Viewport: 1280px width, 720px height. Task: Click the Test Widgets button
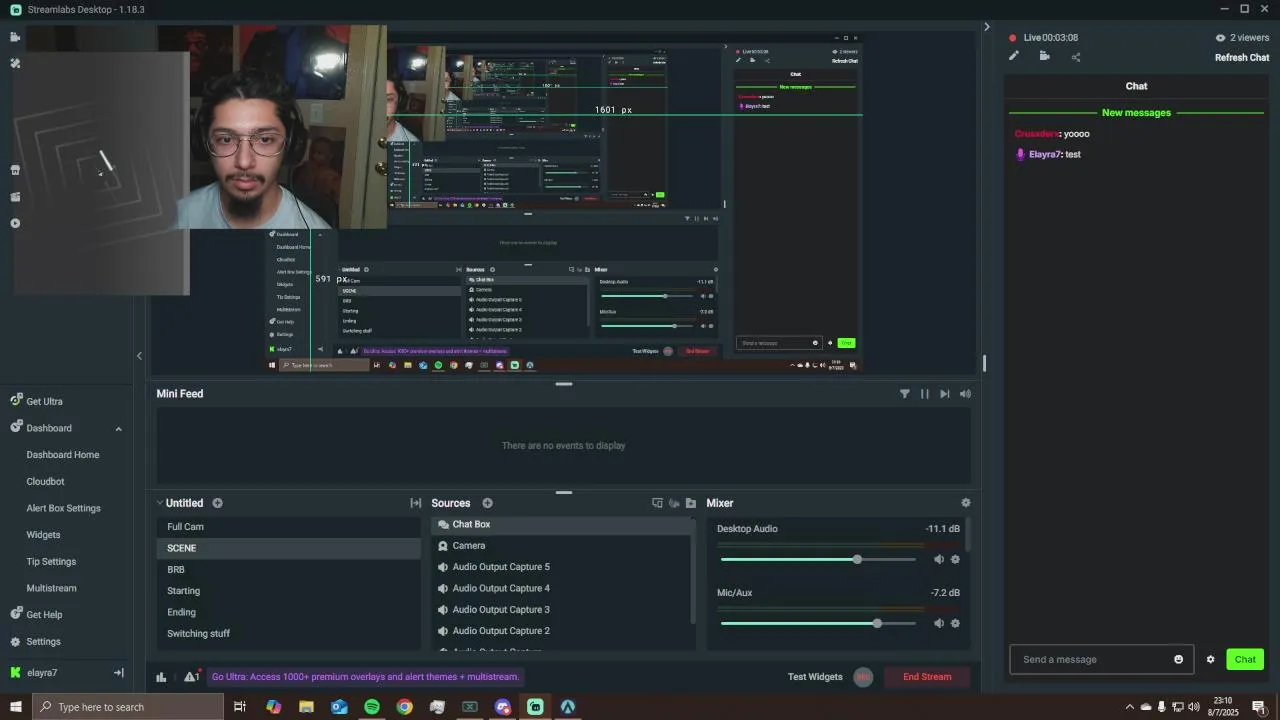point(815,677)
